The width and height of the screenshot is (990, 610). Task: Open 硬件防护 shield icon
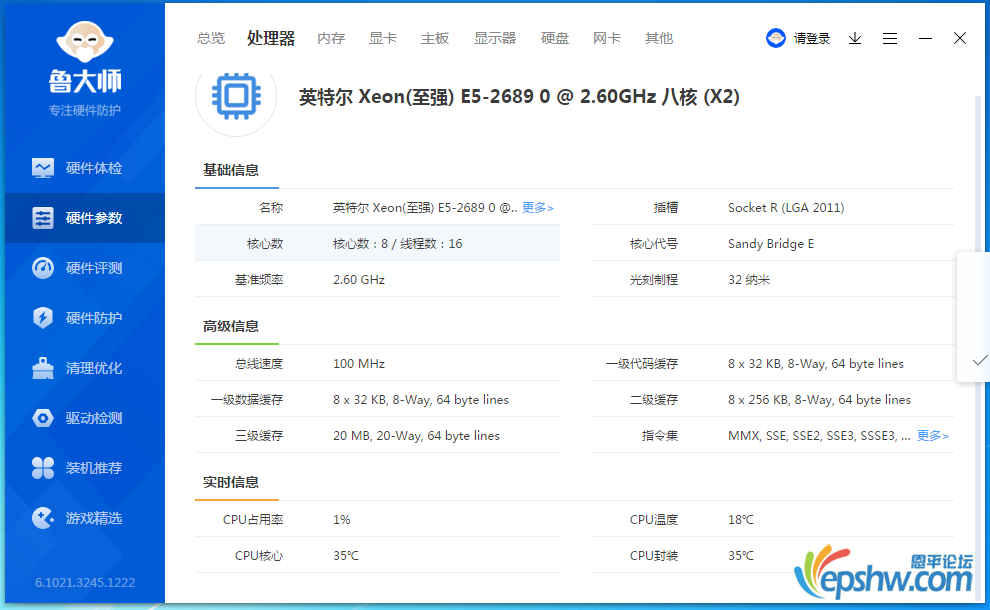pyautogui.click(x=43, y=318)
